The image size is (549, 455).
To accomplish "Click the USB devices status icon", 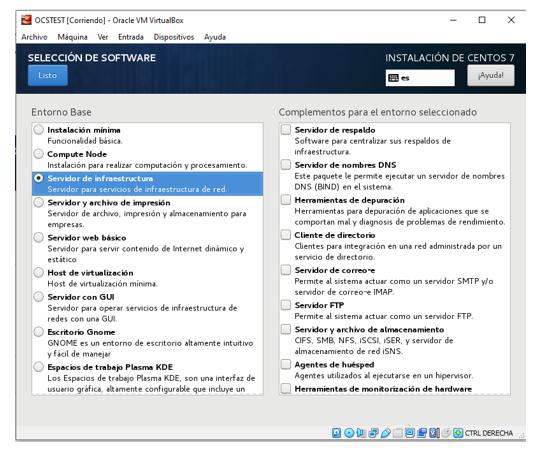I will [386, 433].
